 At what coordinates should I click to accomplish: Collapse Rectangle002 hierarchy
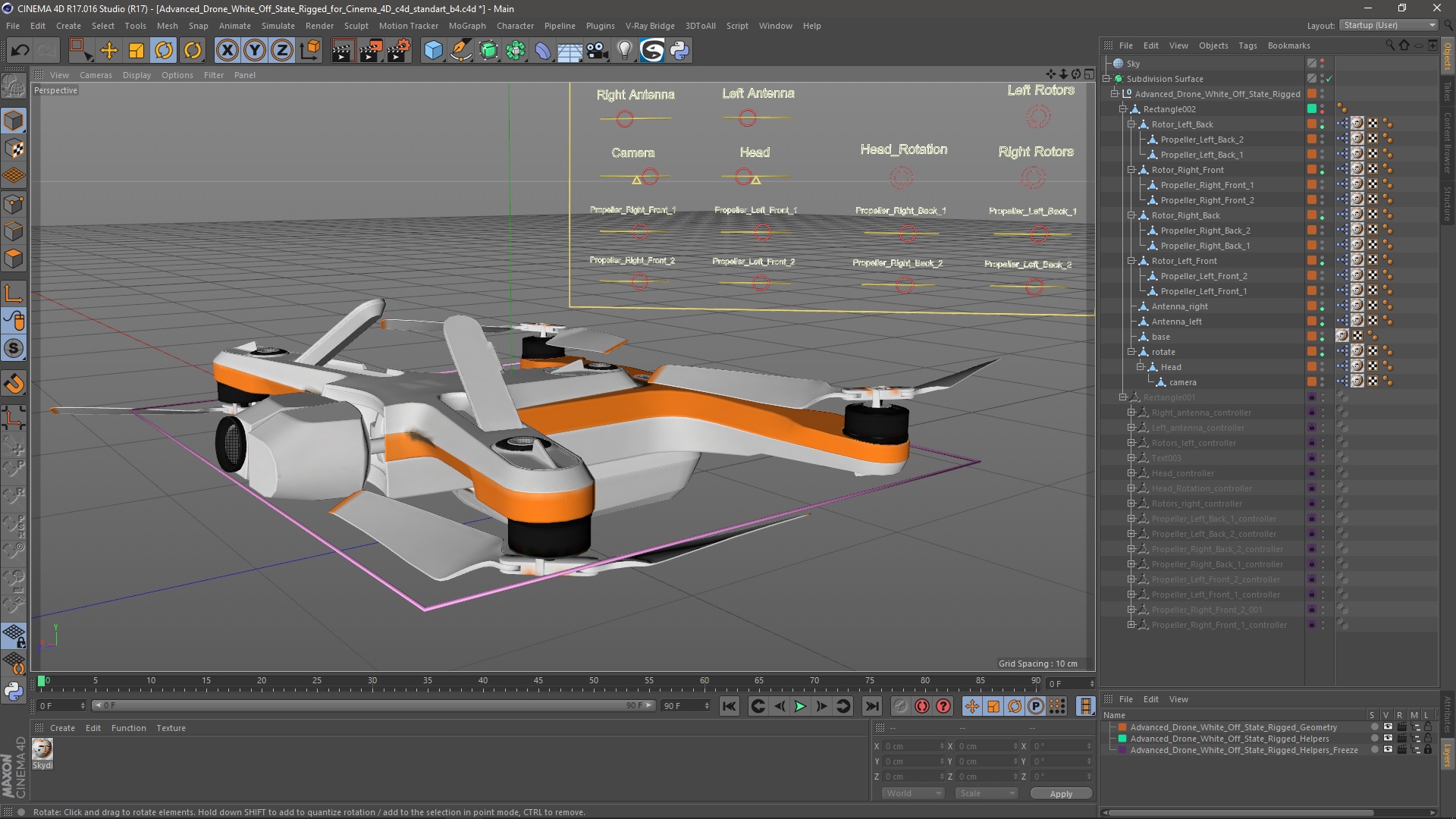(1123, 109)
